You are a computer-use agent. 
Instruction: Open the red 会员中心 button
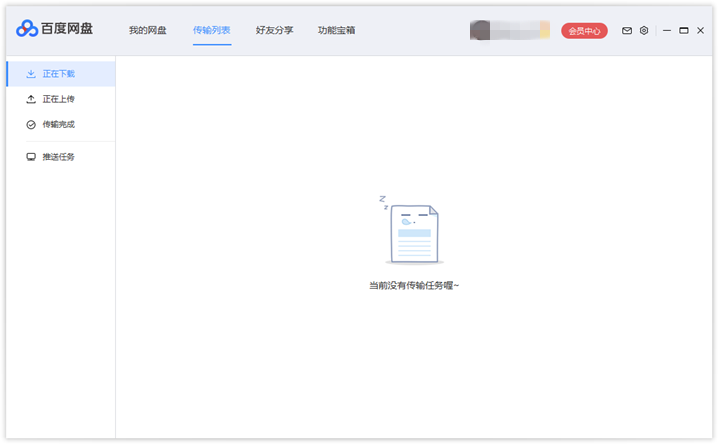pos(584,31)
